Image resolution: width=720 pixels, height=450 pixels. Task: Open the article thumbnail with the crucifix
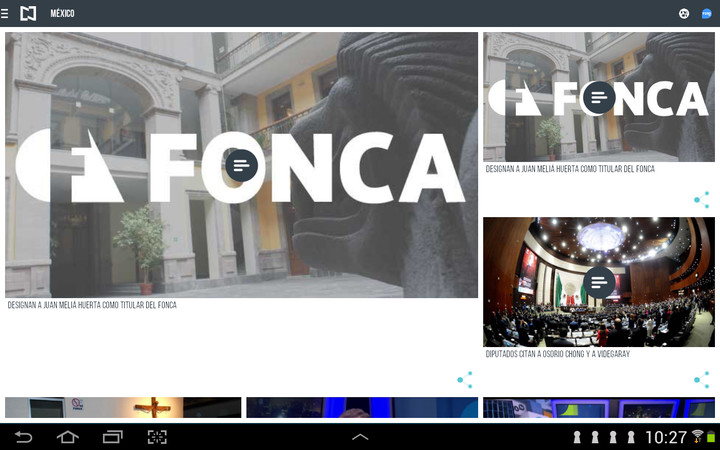coord(123,408)
